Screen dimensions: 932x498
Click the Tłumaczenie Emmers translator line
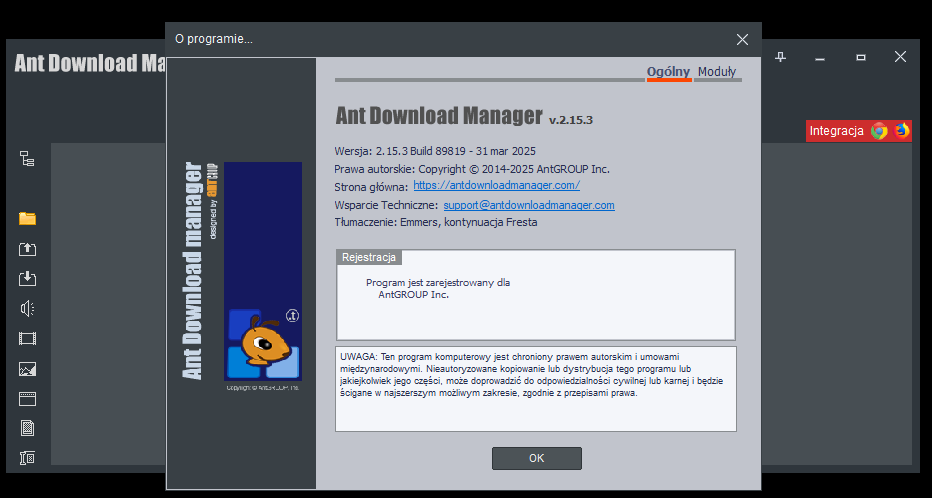coord(436,222)
